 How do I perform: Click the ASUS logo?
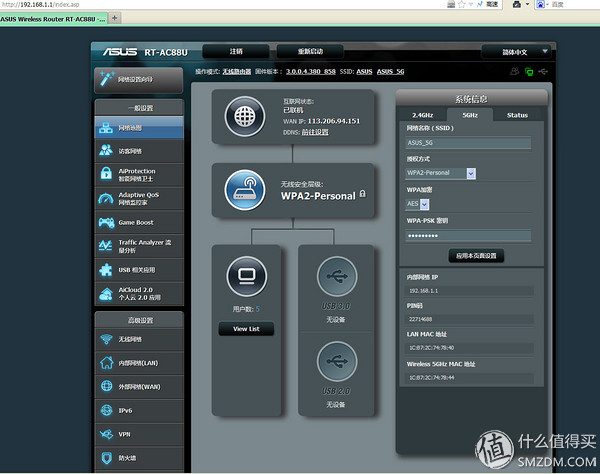pos(120,52)
